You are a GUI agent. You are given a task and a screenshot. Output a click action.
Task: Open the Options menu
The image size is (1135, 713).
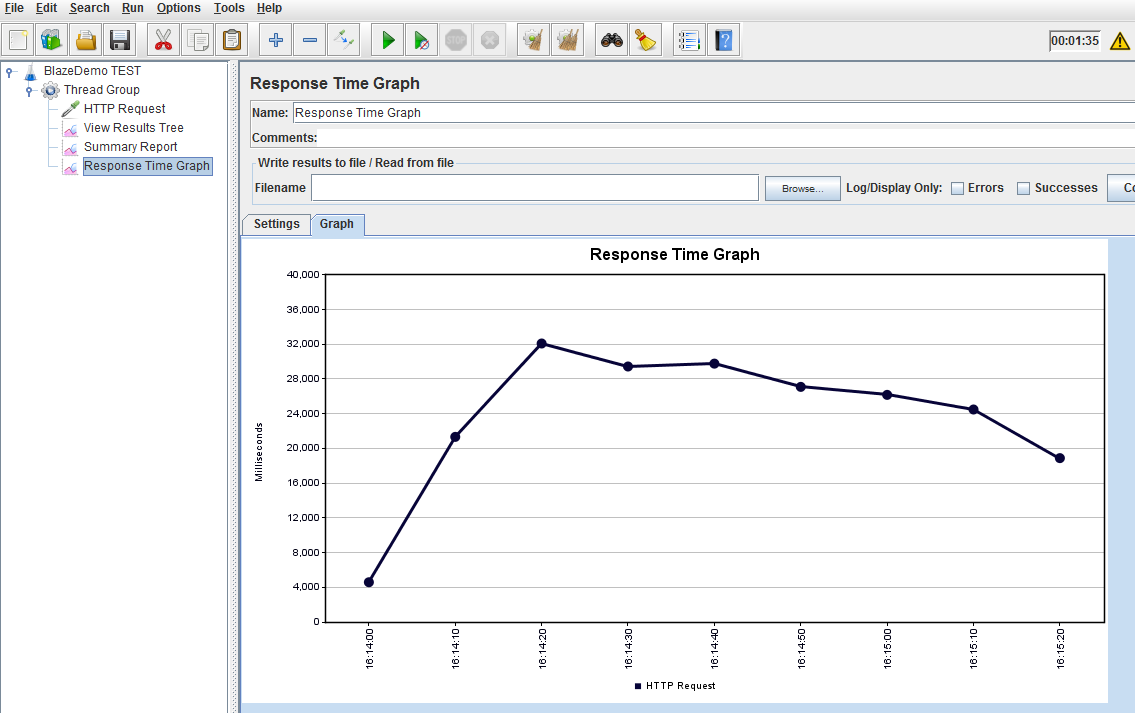tap(178, 8)
